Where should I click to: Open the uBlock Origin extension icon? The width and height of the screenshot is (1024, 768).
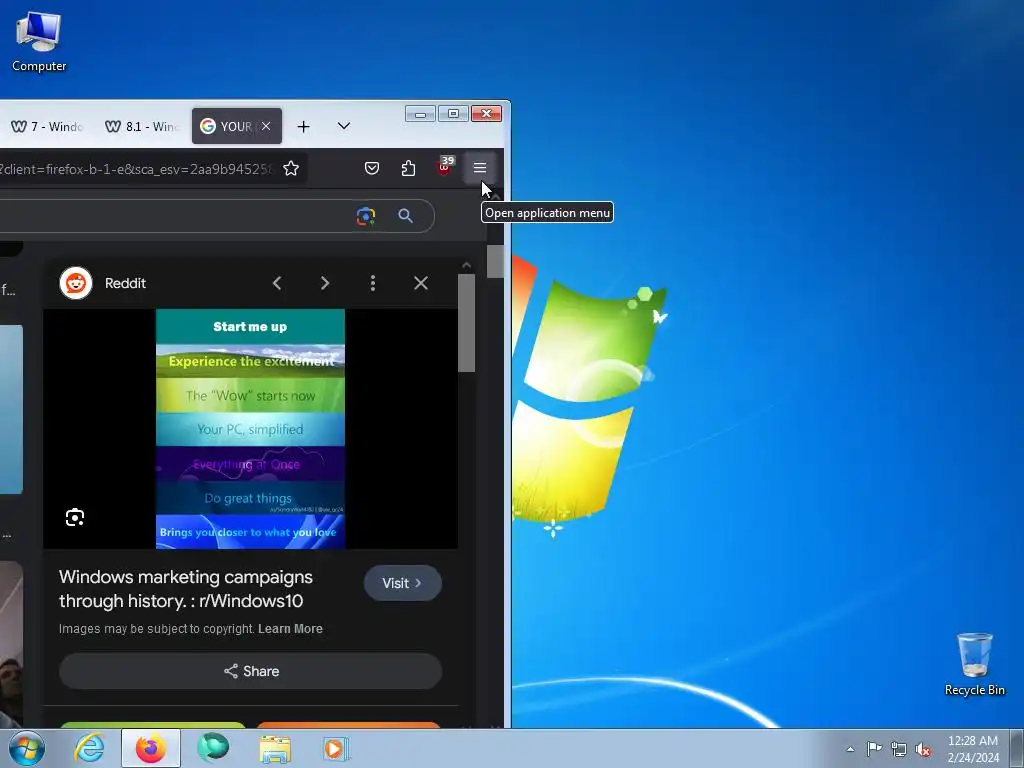tap(445, 168)
